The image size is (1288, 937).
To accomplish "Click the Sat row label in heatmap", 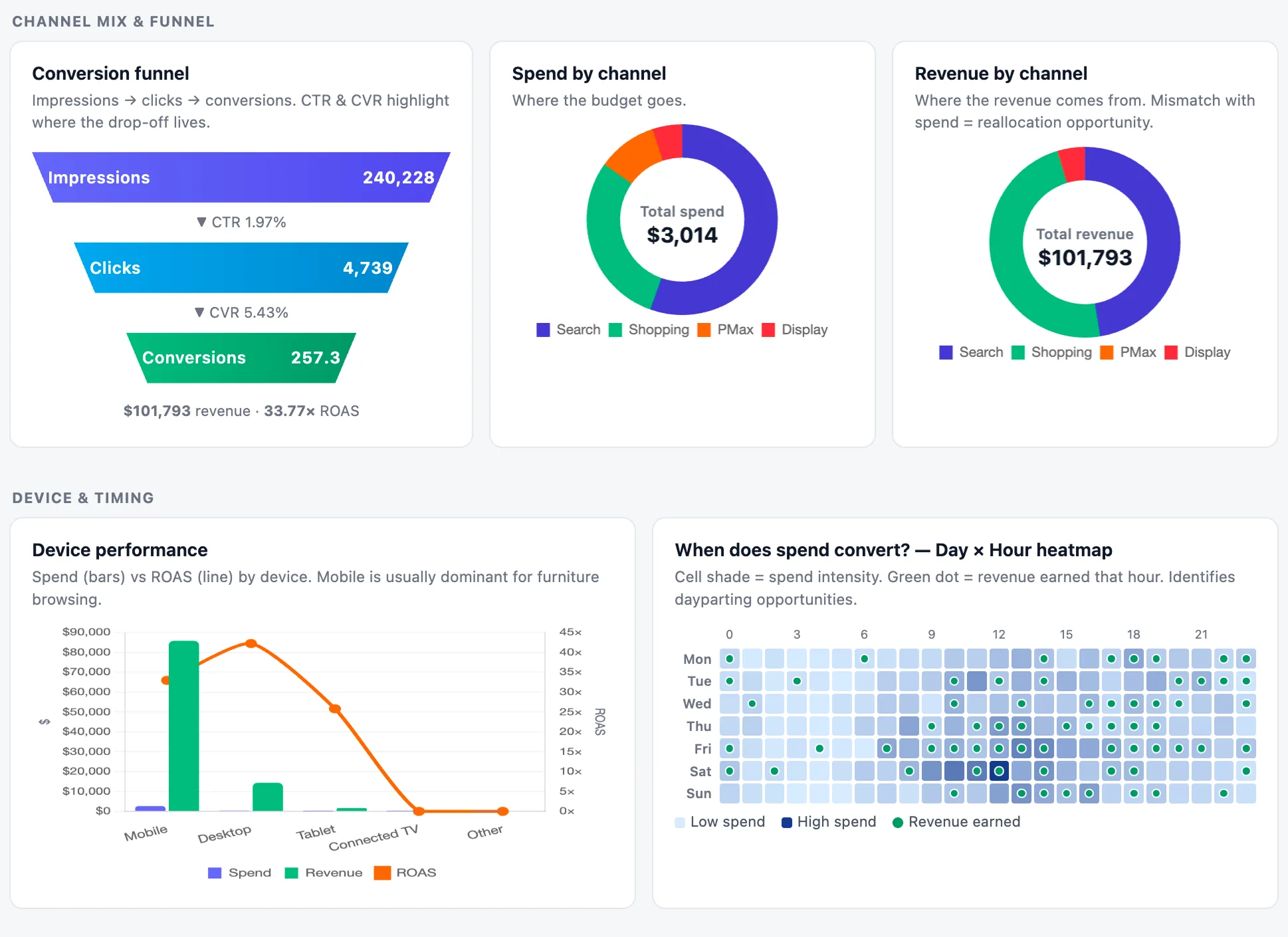I will click(700, 771).
